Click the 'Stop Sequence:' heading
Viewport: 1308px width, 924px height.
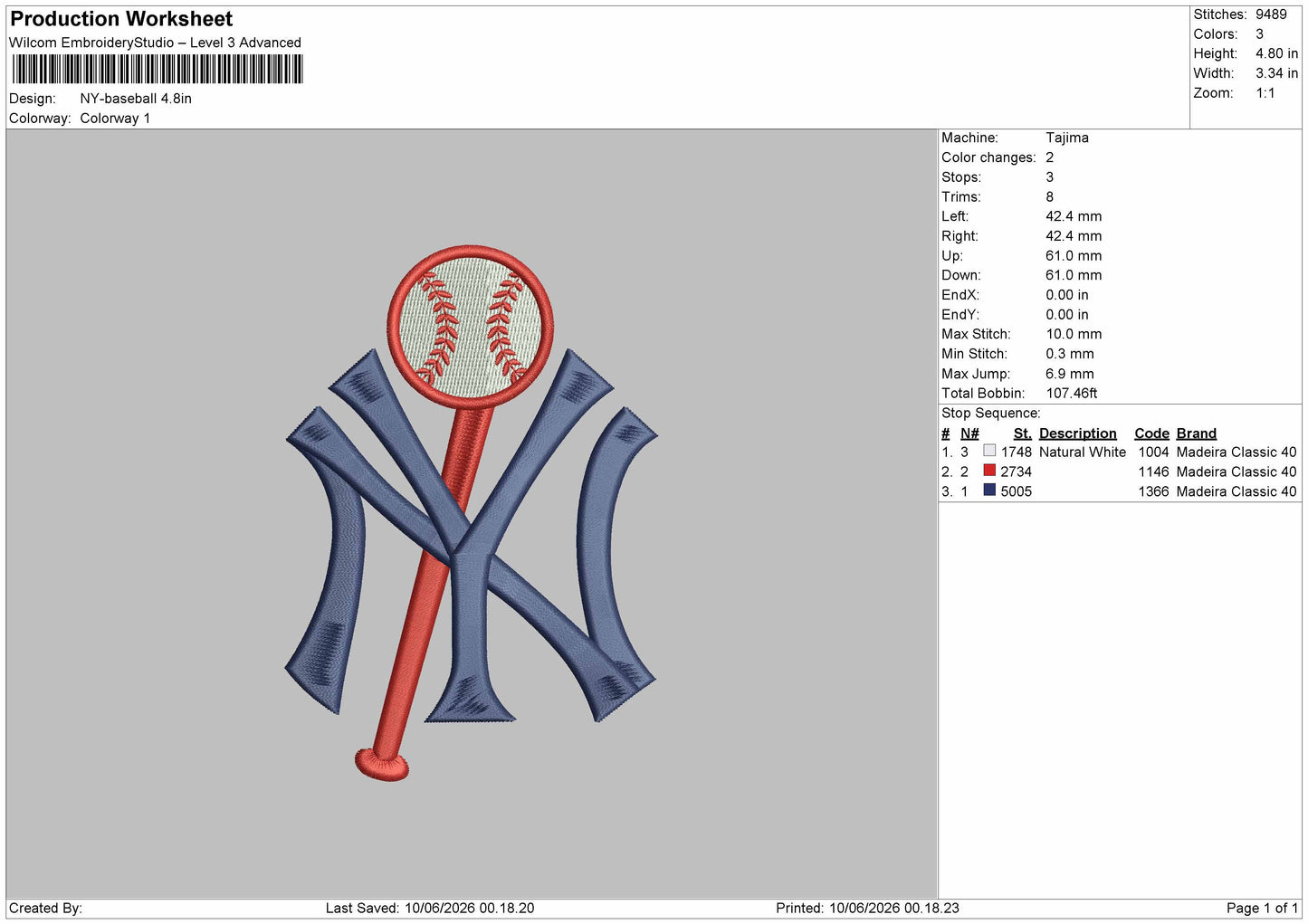click(x=991, y=414)
